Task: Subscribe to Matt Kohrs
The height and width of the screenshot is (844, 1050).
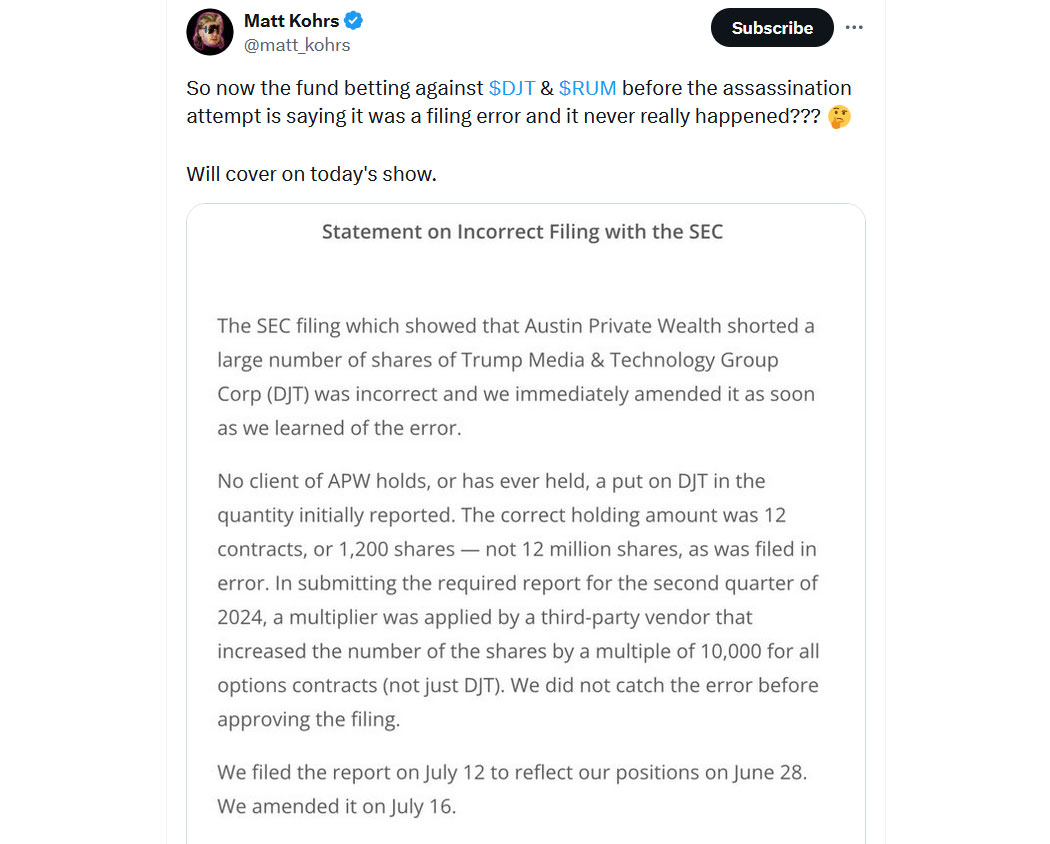Action: click(772, 27)
